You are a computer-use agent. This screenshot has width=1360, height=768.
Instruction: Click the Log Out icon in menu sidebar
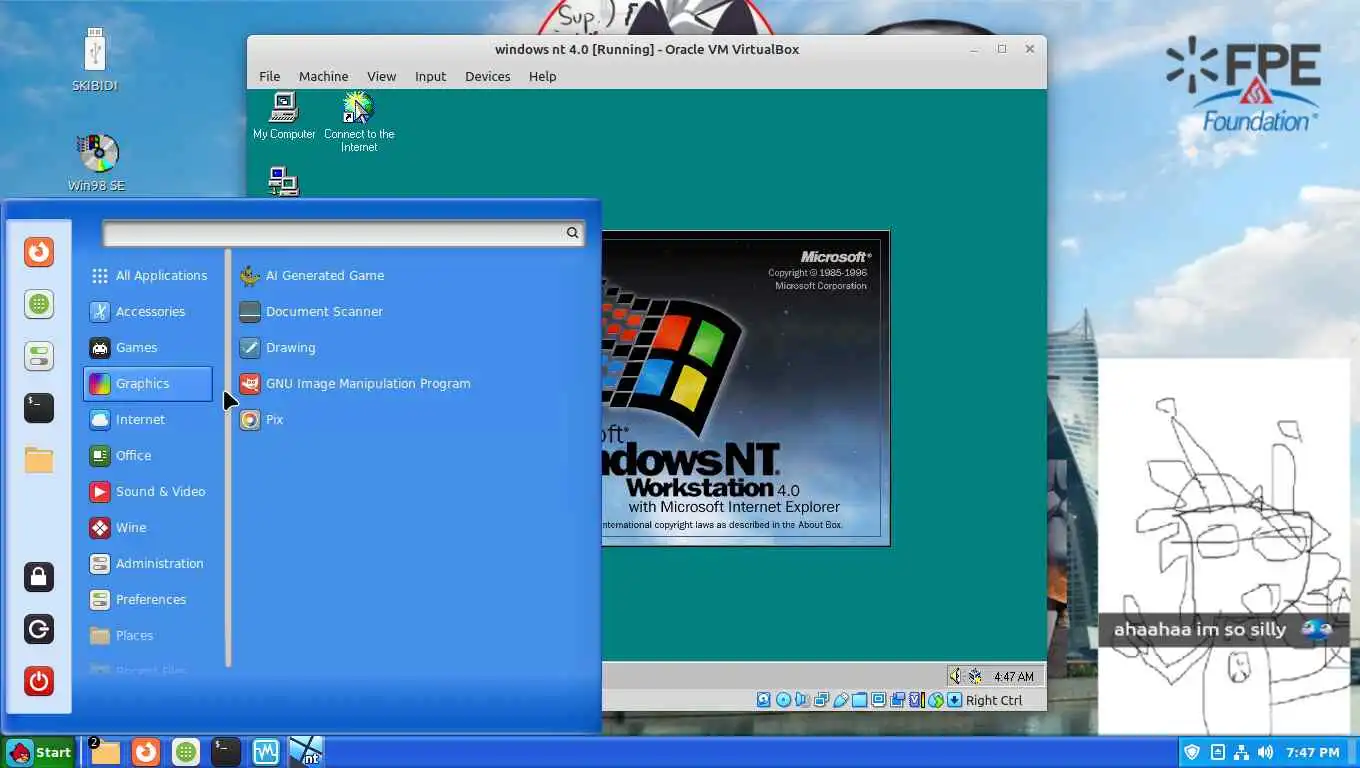pyautogui.click(x=39, y=629)
